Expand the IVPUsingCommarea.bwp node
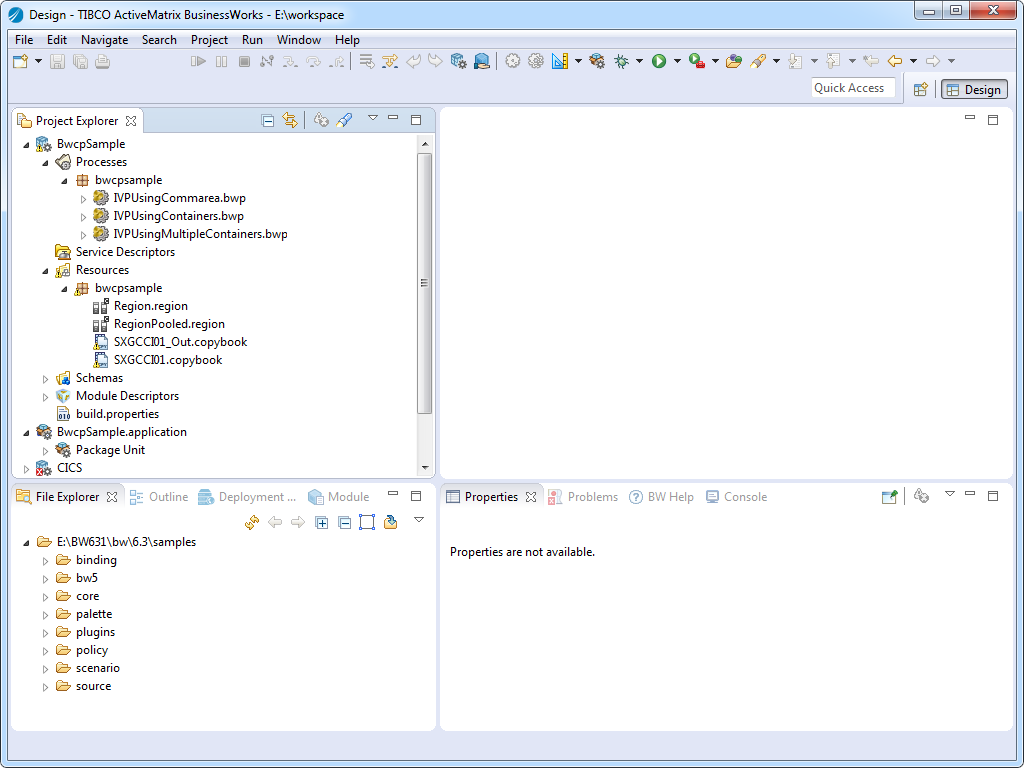Screen dimensions: 1024x768 pyautogui.click(x=84, y=199)
